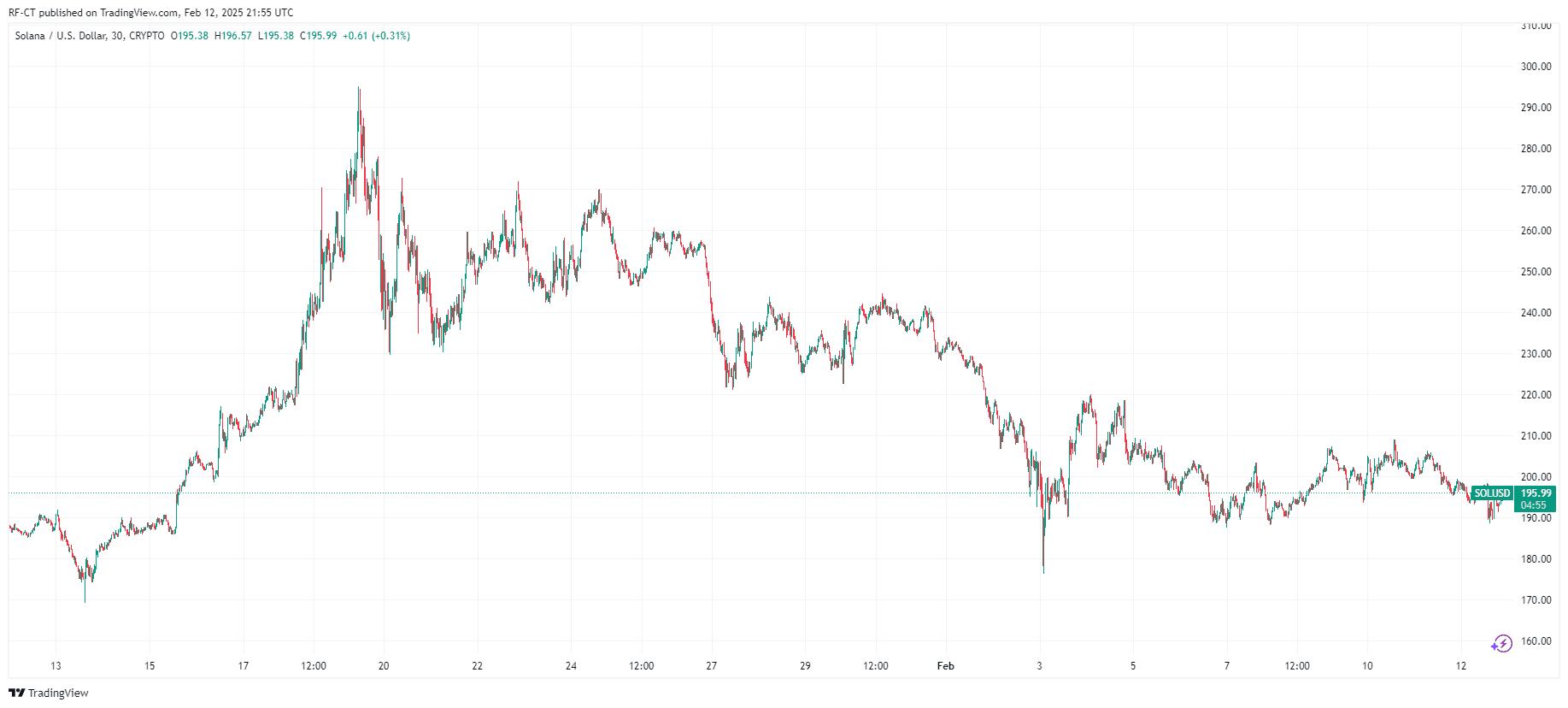Click the 220.00 price axis label
Screen dimensions: 1568x708
1536,395
